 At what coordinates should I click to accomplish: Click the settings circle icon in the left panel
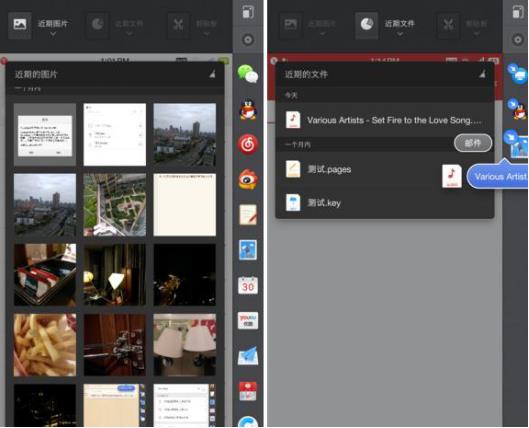click(x=248, y=40)
